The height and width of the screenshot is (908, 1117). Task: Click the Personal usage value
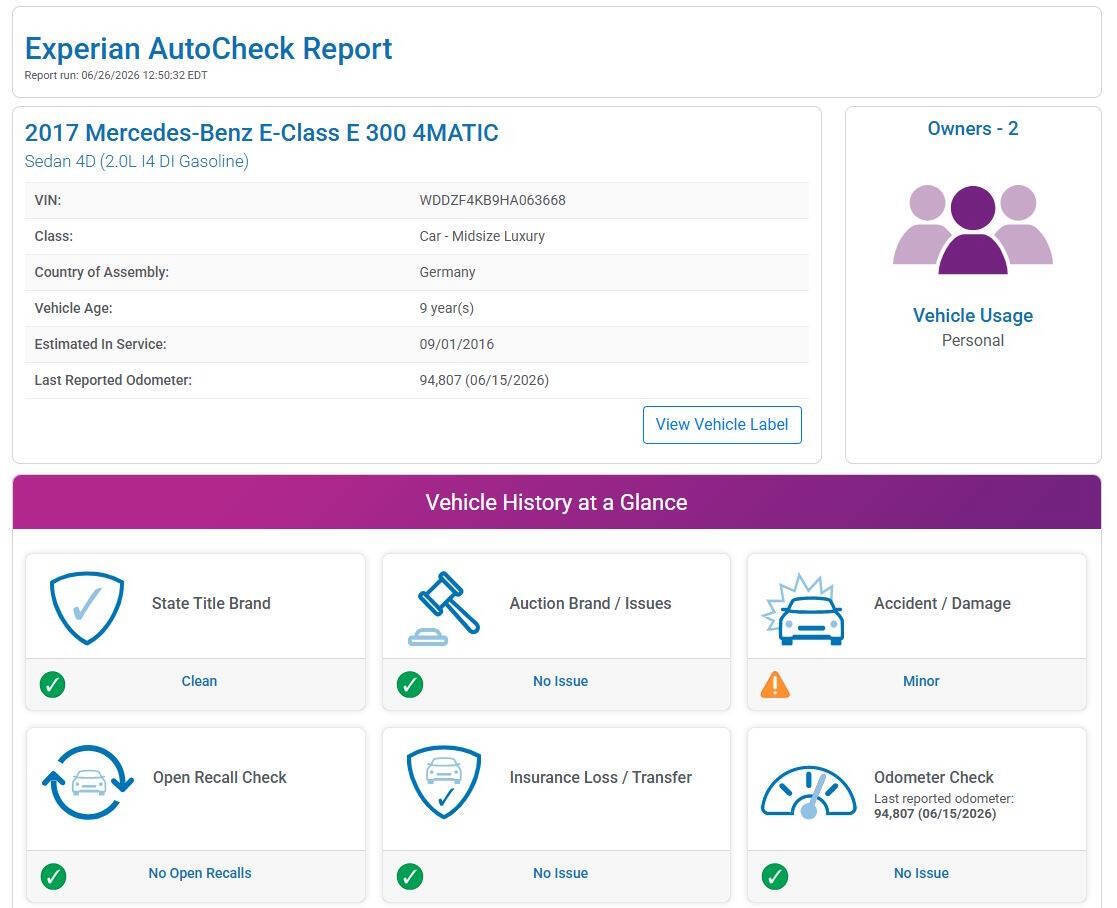[x=972, y=340]
